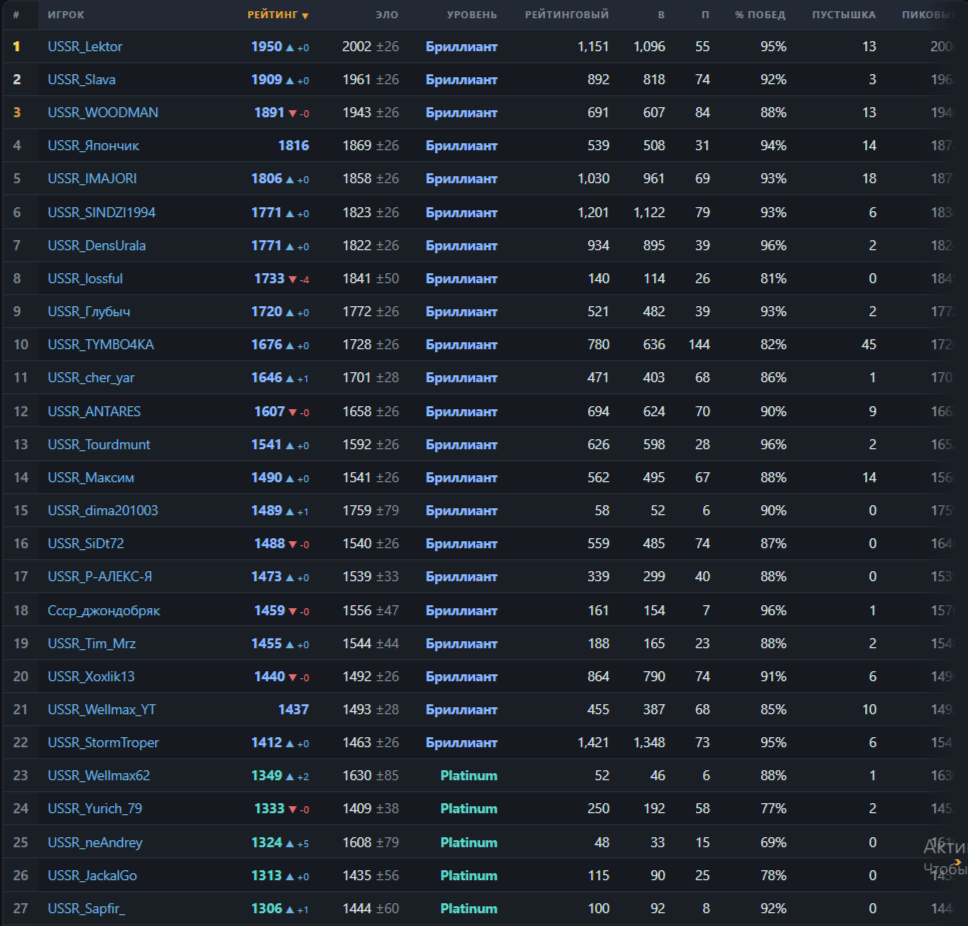Screen dimensions: 968x926
Task: Sort the table by ИГРОК column
Action: pos(66,15)
